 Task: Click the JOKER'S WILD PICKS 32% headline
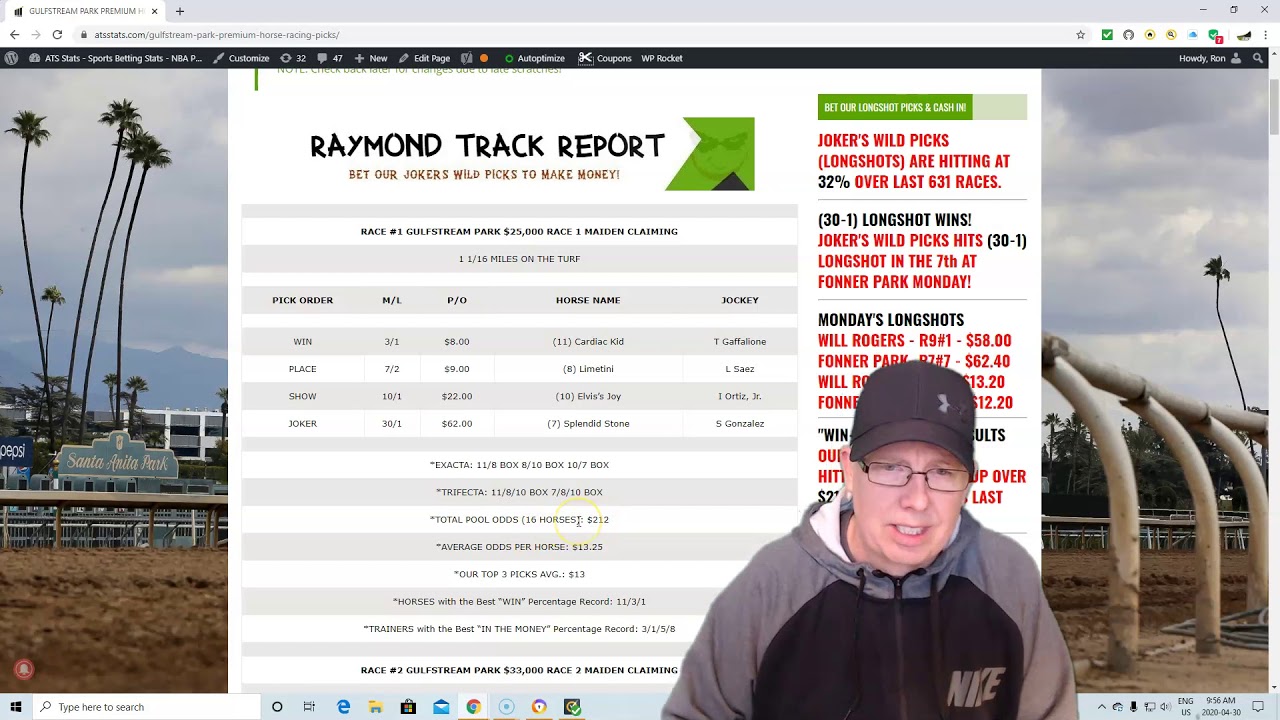pos(914,161)
